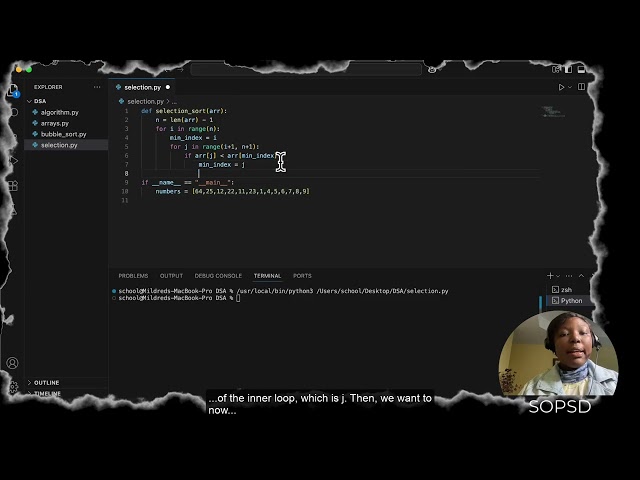Open the run options dropdown arrow

[570, 87]
